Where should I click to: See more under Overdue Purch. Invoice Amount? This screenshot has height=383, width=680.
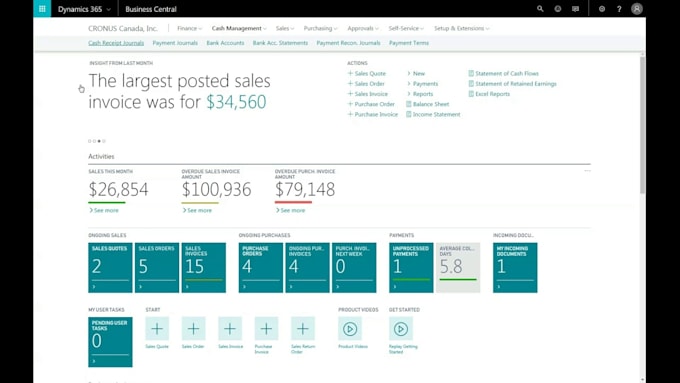[290, 210]
